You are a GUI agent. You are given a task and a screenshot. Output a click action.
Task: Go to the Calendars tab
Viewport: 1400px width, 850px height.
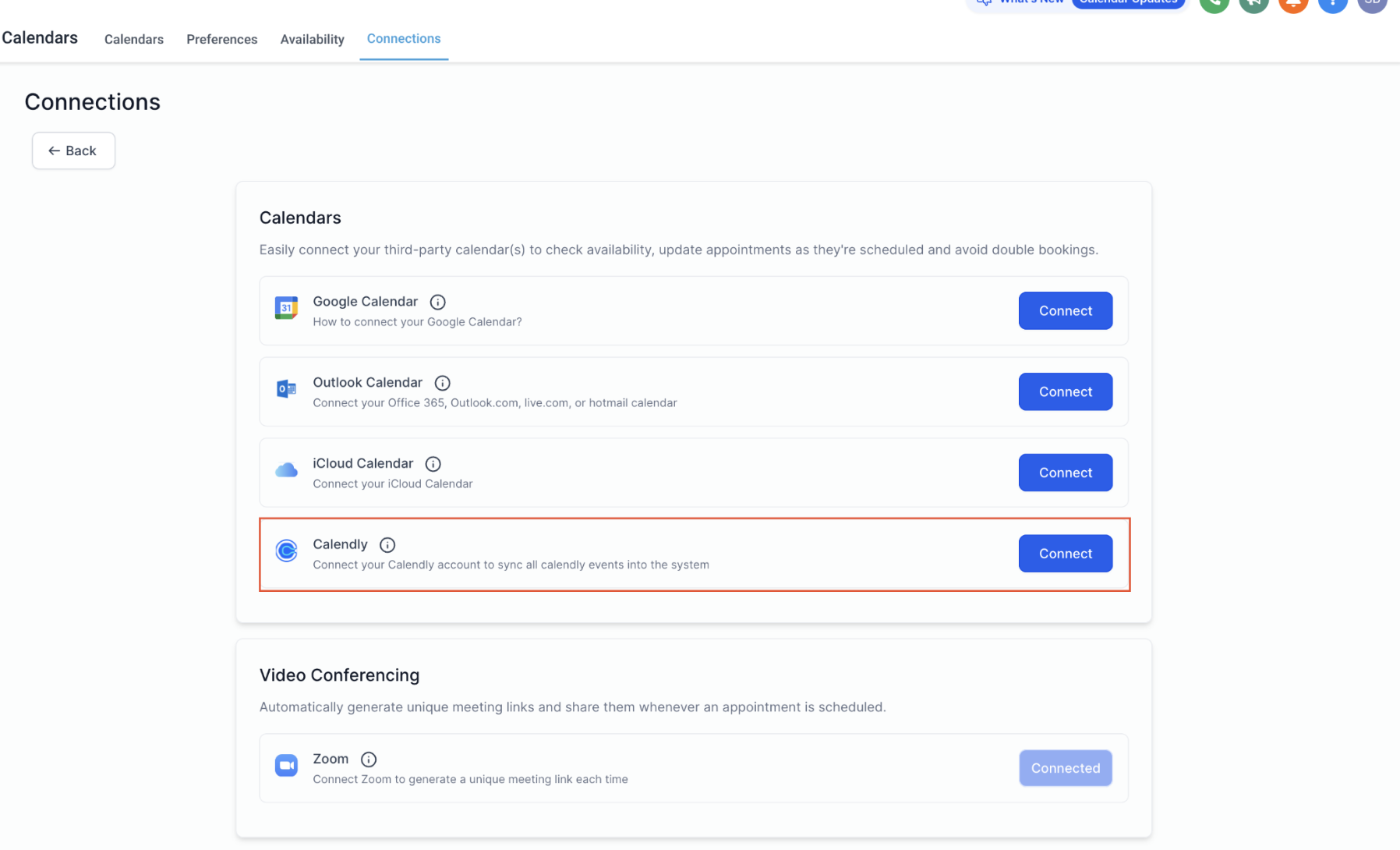pyautogui.click(x=133, y=39)
